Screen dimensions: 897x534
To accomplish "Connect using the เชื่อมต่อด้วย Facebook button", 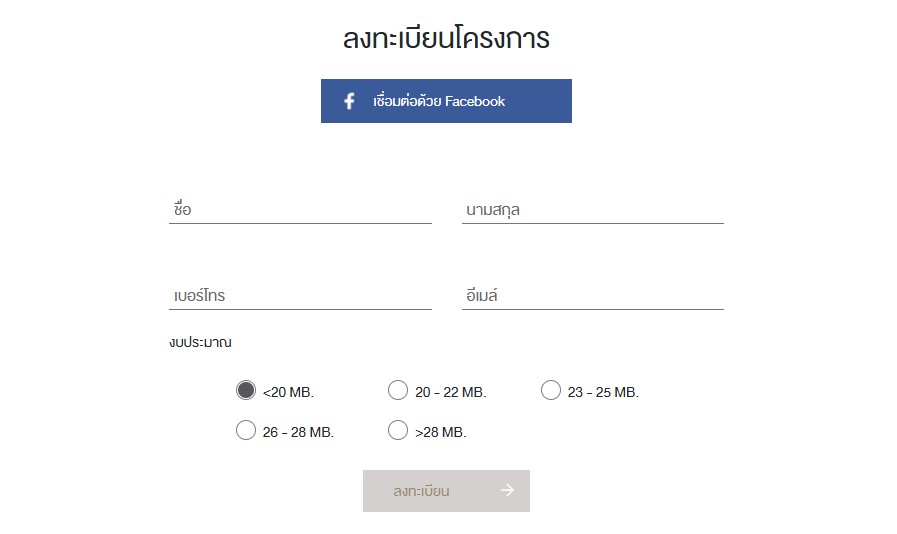I will click(x=446, y=101).
